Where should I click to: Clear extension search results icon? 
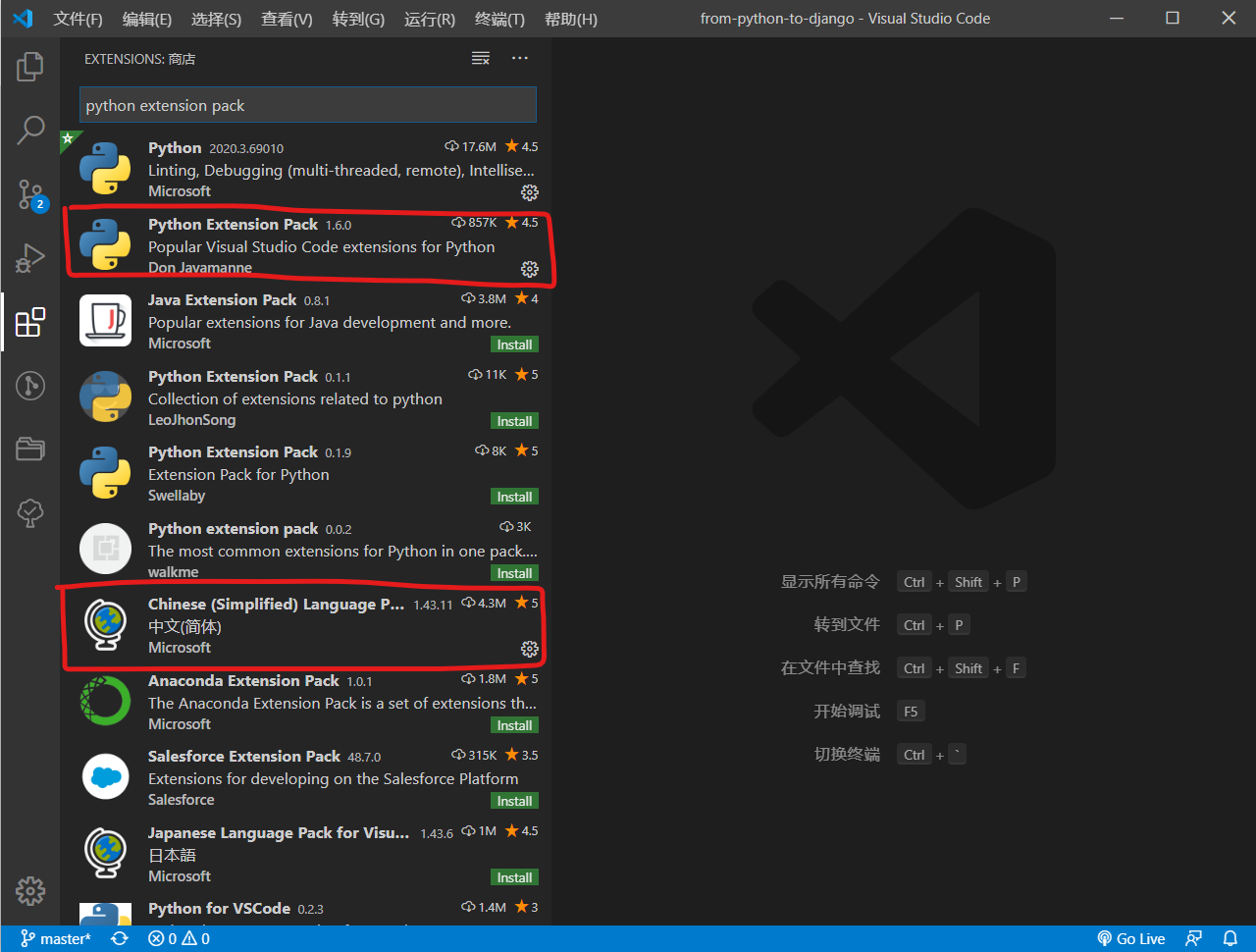click(x=481, y=59)
